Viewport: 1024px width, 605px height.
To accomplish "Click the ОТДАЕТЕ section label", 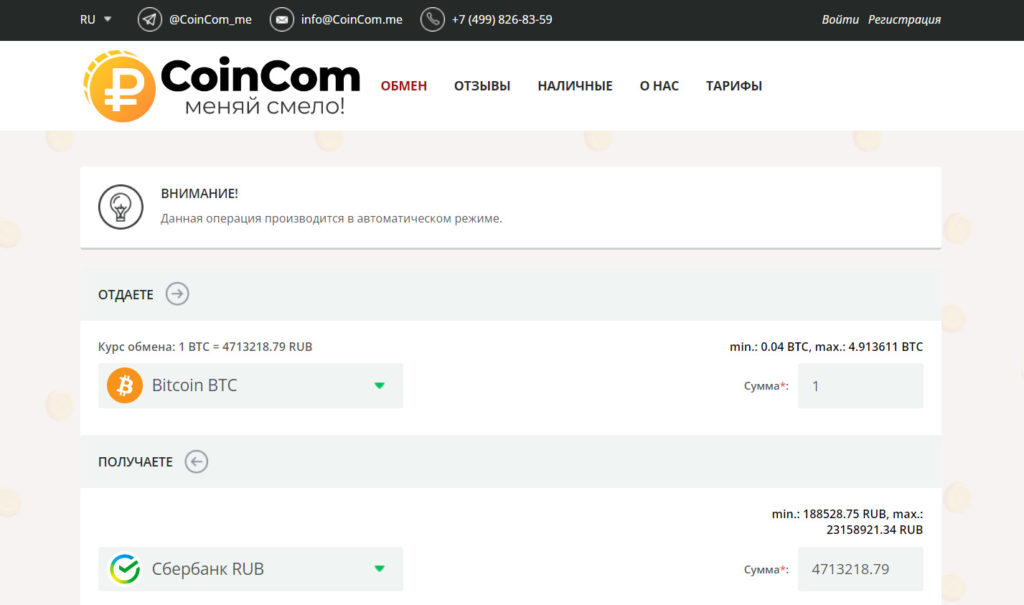I will click(x=125, y=295).
